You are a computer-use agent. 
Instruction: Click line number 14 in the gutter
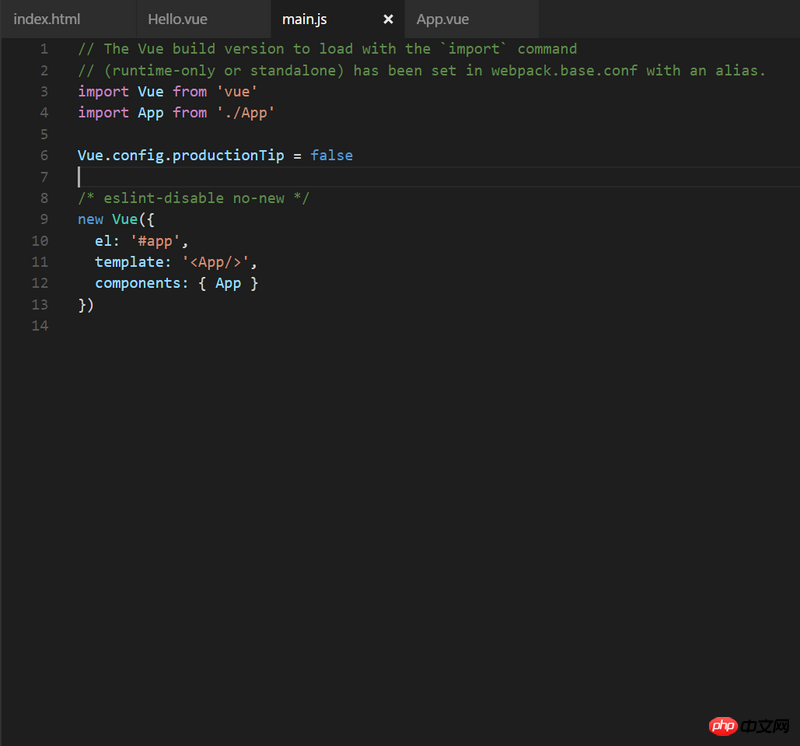click(x=40, y=326)
